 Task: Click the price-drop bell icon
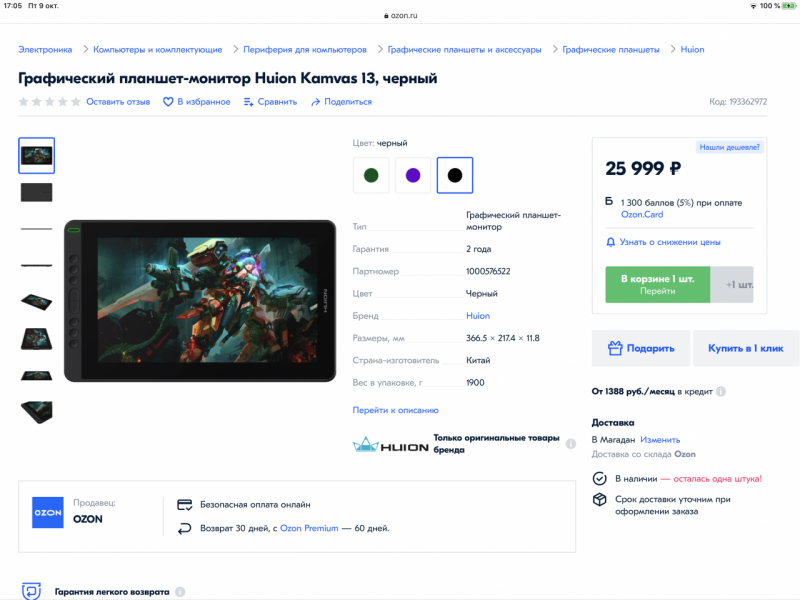(x=610, y=242)
